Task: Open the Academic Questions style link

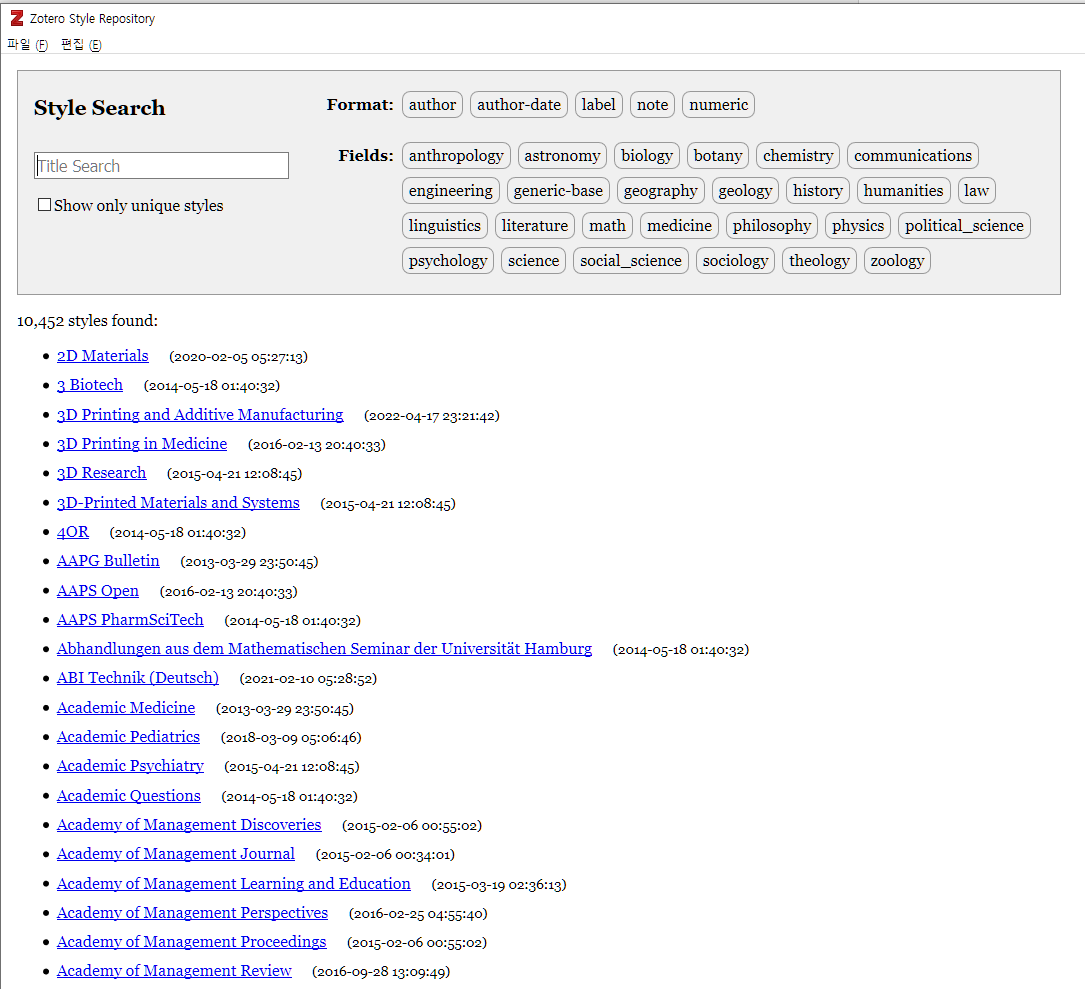Action: [129, 795]
